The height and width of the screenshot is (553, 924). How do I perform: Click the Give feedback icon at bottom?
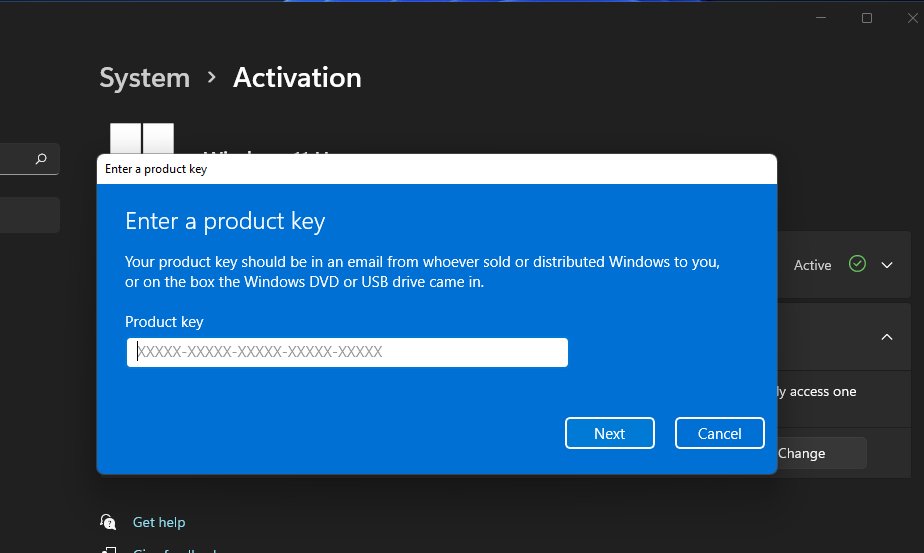[108, 549]
